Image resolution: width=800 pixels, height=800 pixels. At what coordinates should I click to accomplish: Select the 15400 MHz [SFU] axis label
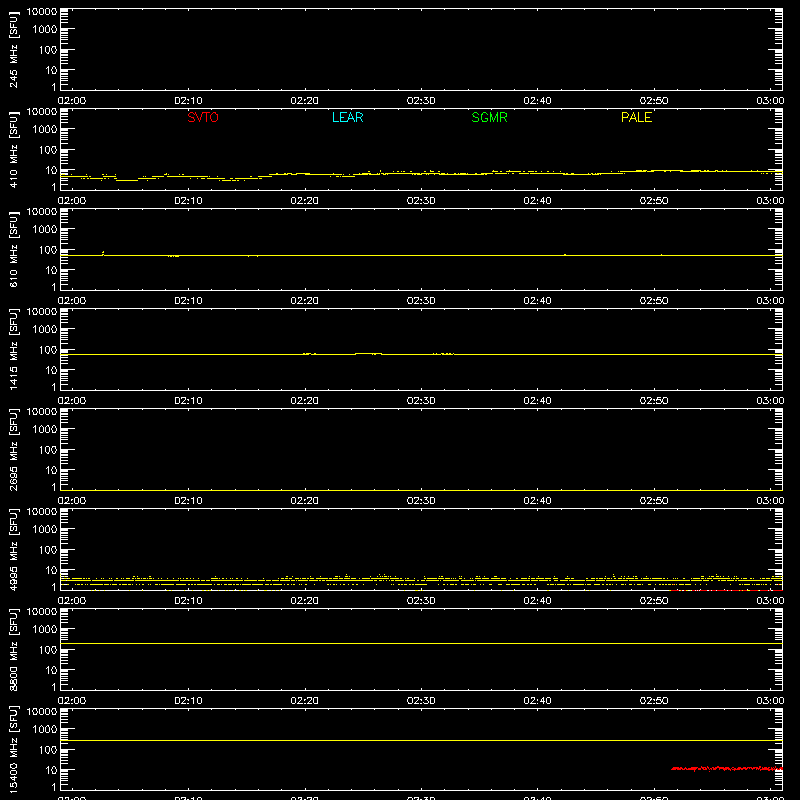13,750
